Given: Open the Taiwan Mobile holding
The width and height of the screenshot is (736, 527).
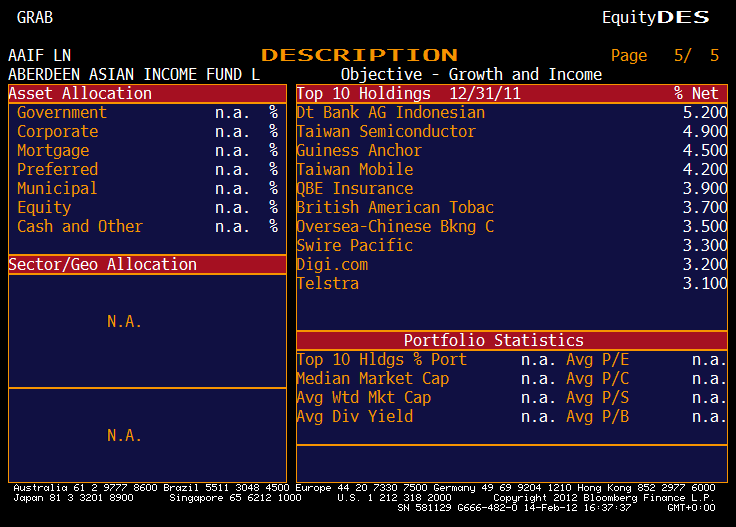Looking at the screenshot, I should [x=355, y=170].
